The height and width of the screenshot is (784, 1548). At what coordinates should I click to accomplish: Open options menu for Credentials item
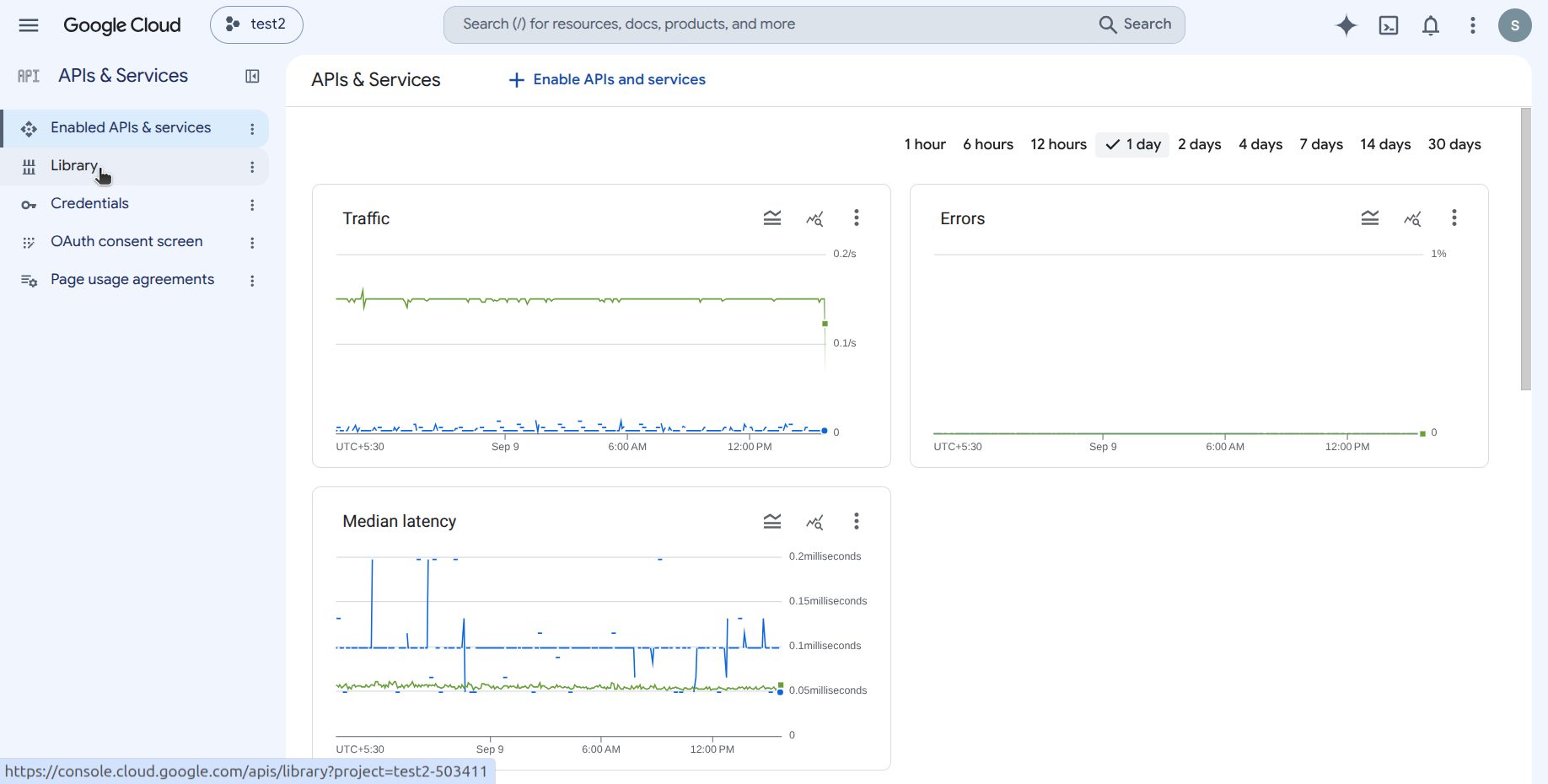[252, 205]
